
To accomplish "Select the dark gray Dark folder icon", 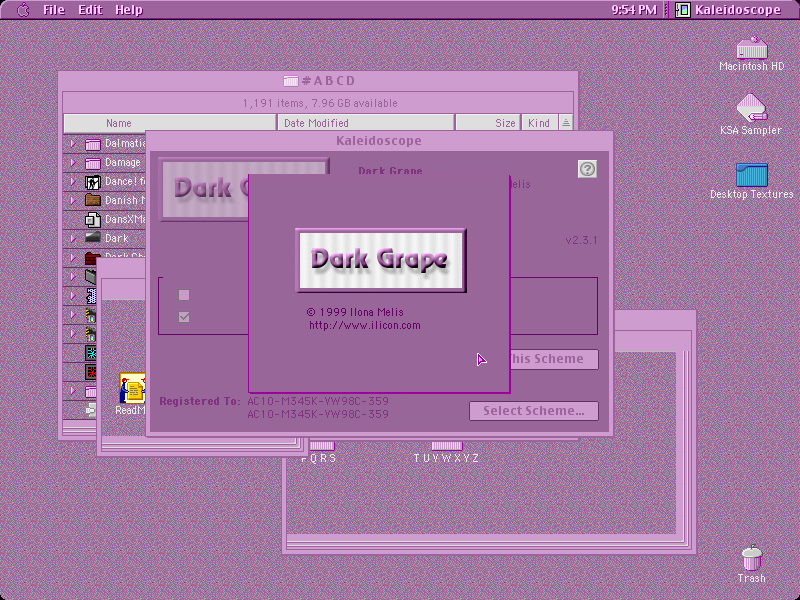I will coord(92,238).
